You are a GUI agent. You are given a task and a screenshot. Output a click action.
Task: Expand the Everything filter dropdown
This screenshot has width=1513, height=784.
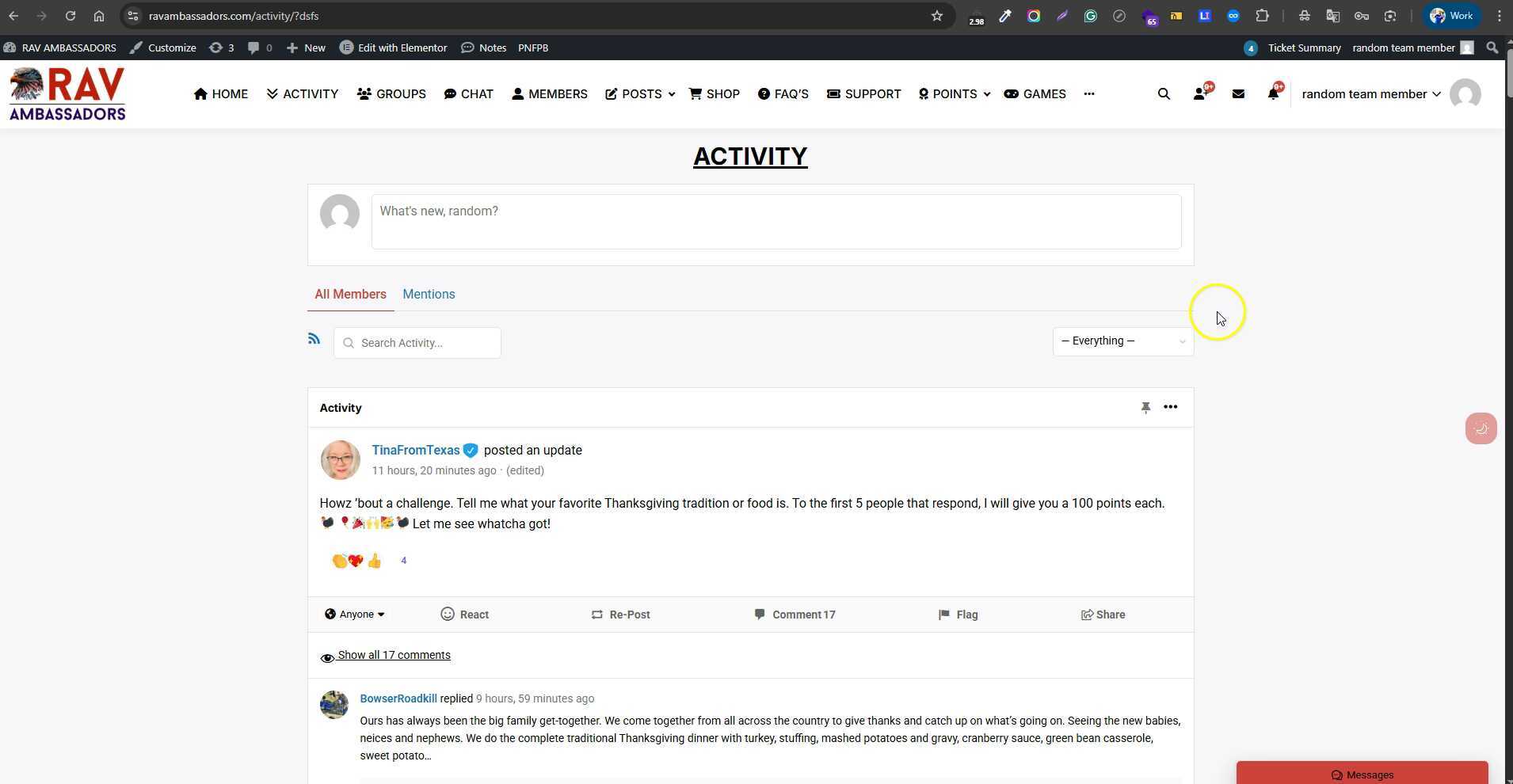(x=1122, y=341)
